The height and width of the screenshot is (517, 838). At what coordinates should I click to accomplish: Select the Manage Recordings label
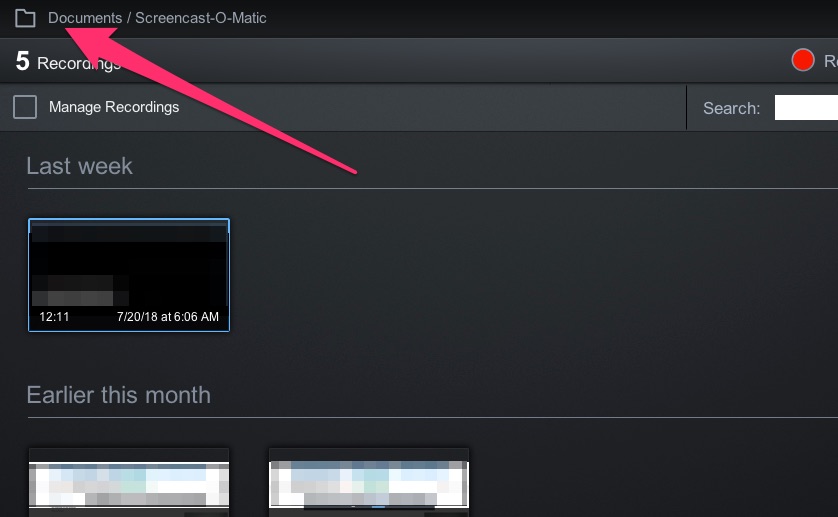(x=114, y=107)
